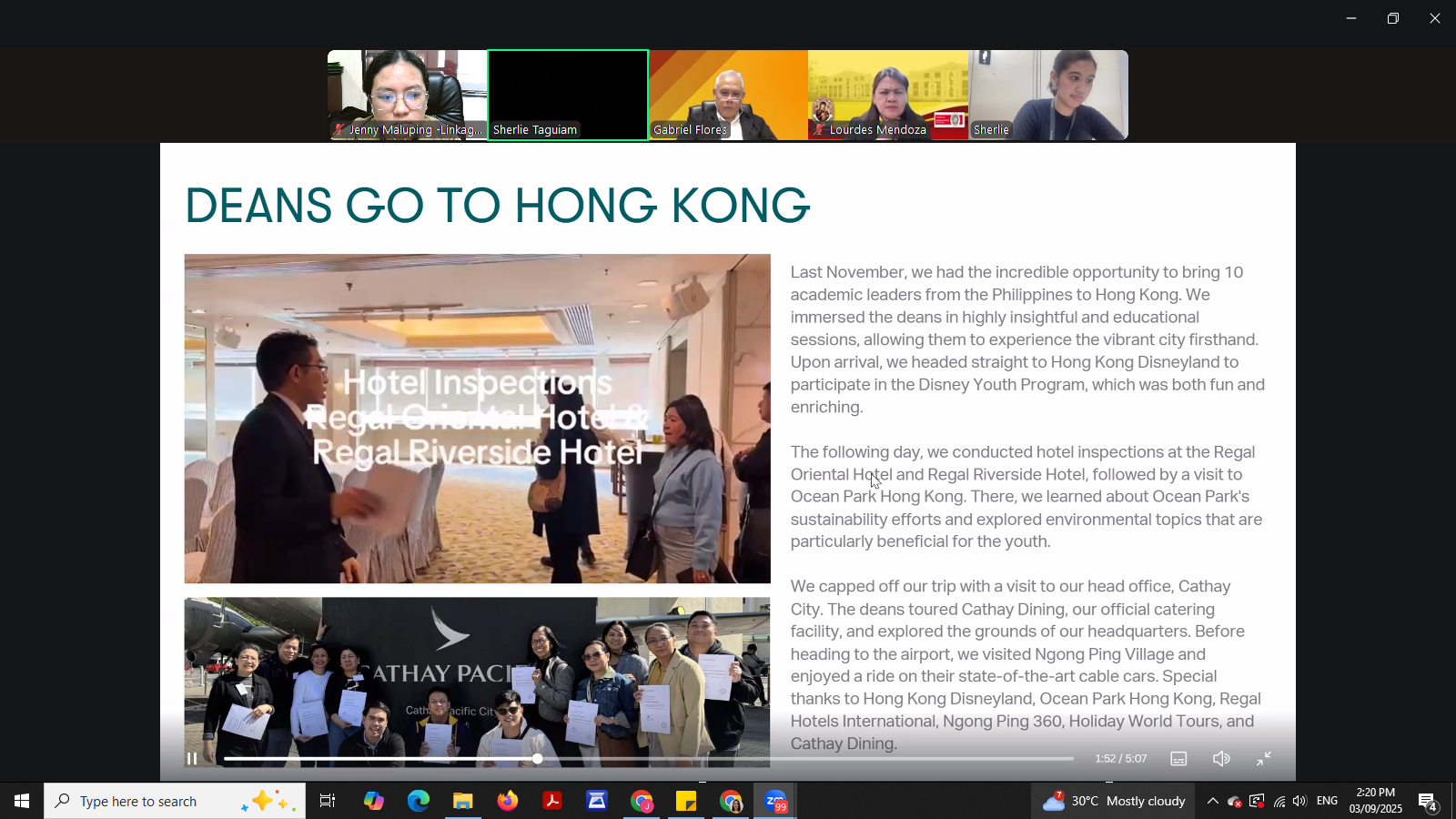Select Gabriel Flores video thumbnail
This screenshot has height=819, width=1456.
tap(728, 95)
